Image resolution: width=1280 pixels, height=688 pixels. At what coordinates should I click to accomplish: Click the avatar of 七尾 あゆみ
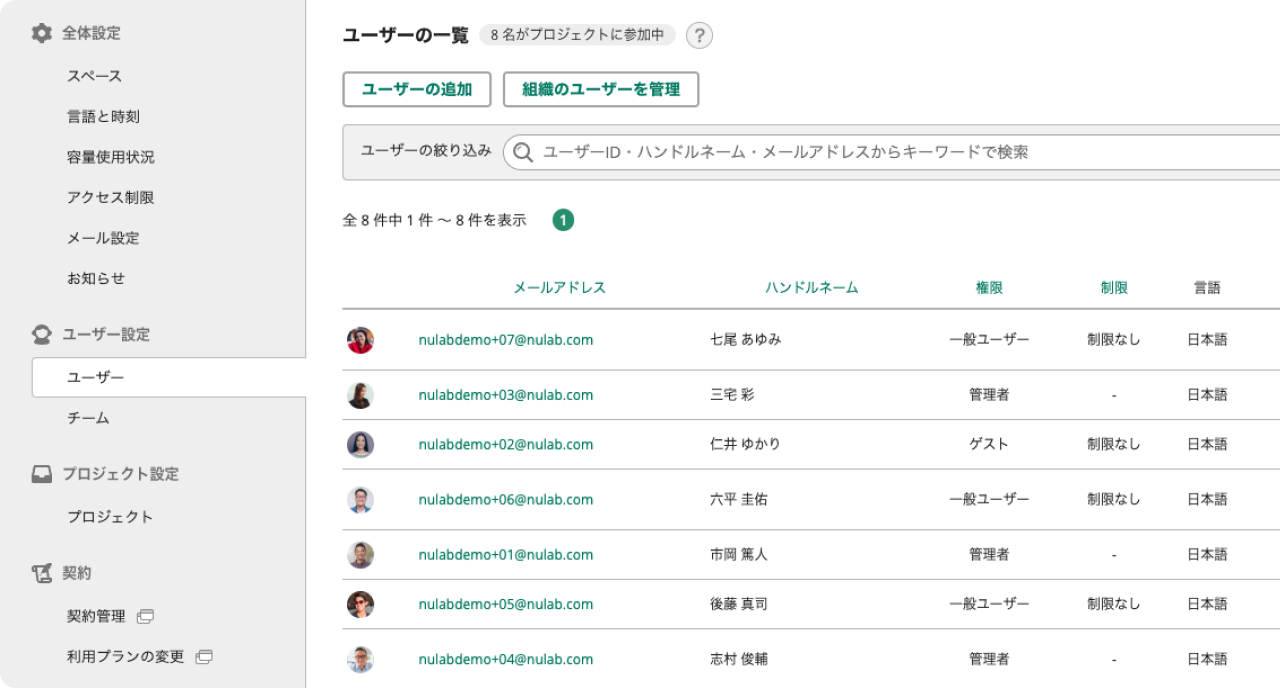click(360, 340)
